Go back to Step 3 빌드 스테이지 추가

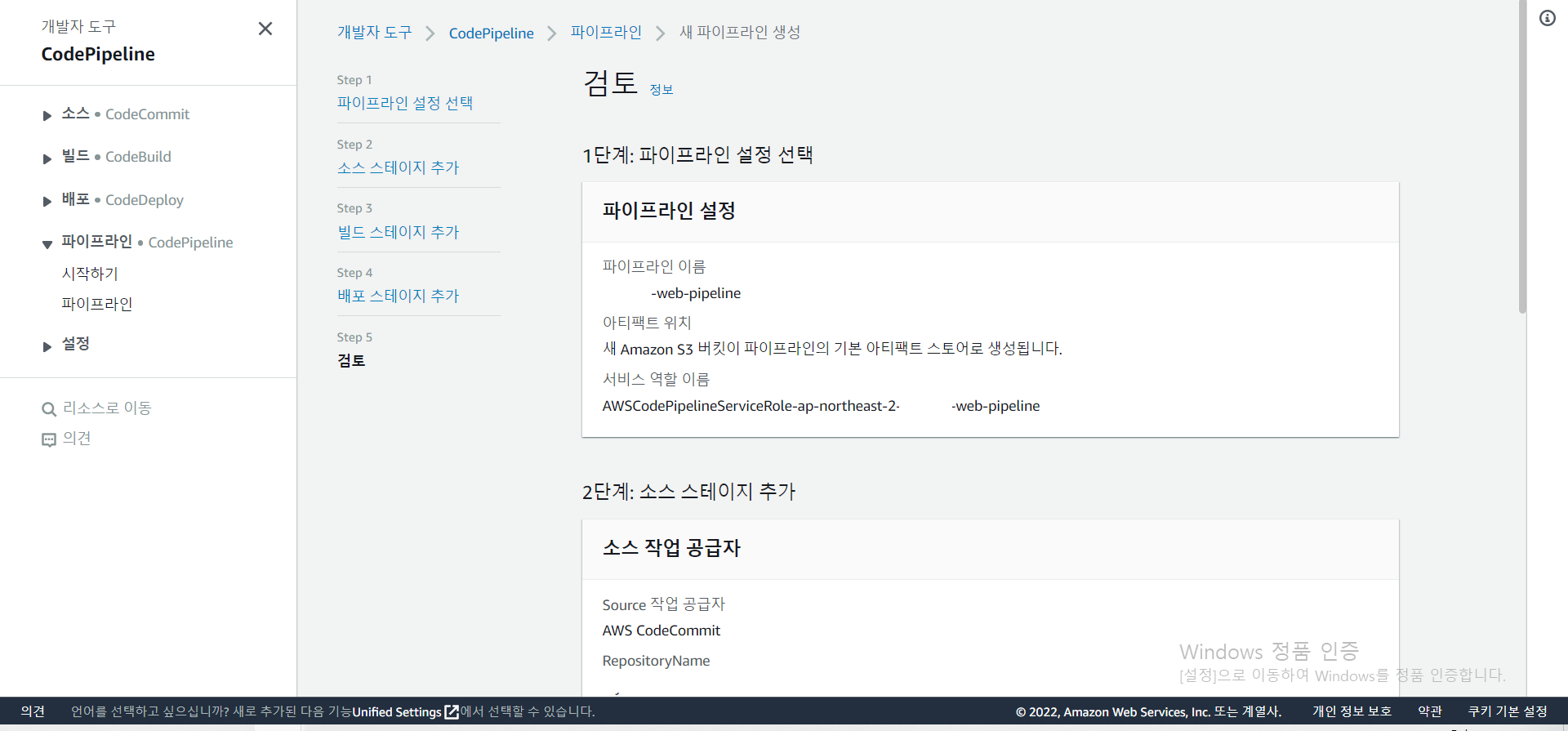[399, 232]
